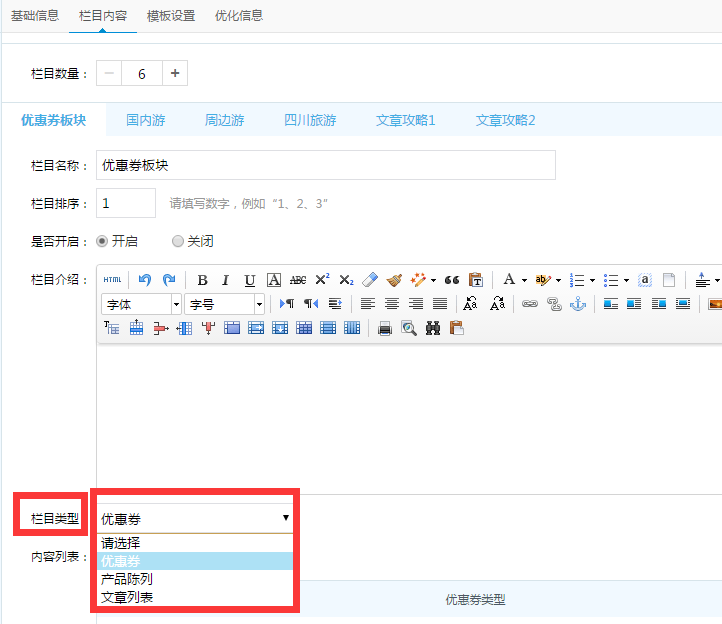Click the blockquote quotation marks icon
The height and width of the screenshot is (624, 722).
[451, 280]
